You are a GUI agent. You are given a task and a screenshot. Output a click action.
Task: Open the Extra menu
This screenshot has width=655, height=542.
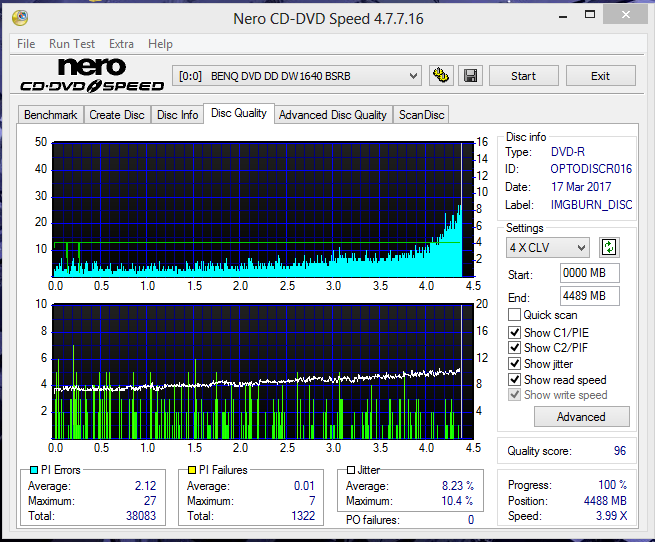(x=121, y=44)
